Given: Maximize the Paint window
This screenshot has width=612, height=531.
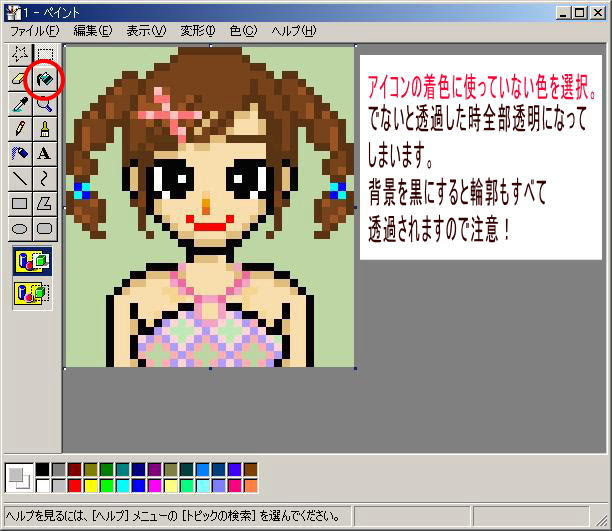Looking at the screenshot, I should (580, 13).
